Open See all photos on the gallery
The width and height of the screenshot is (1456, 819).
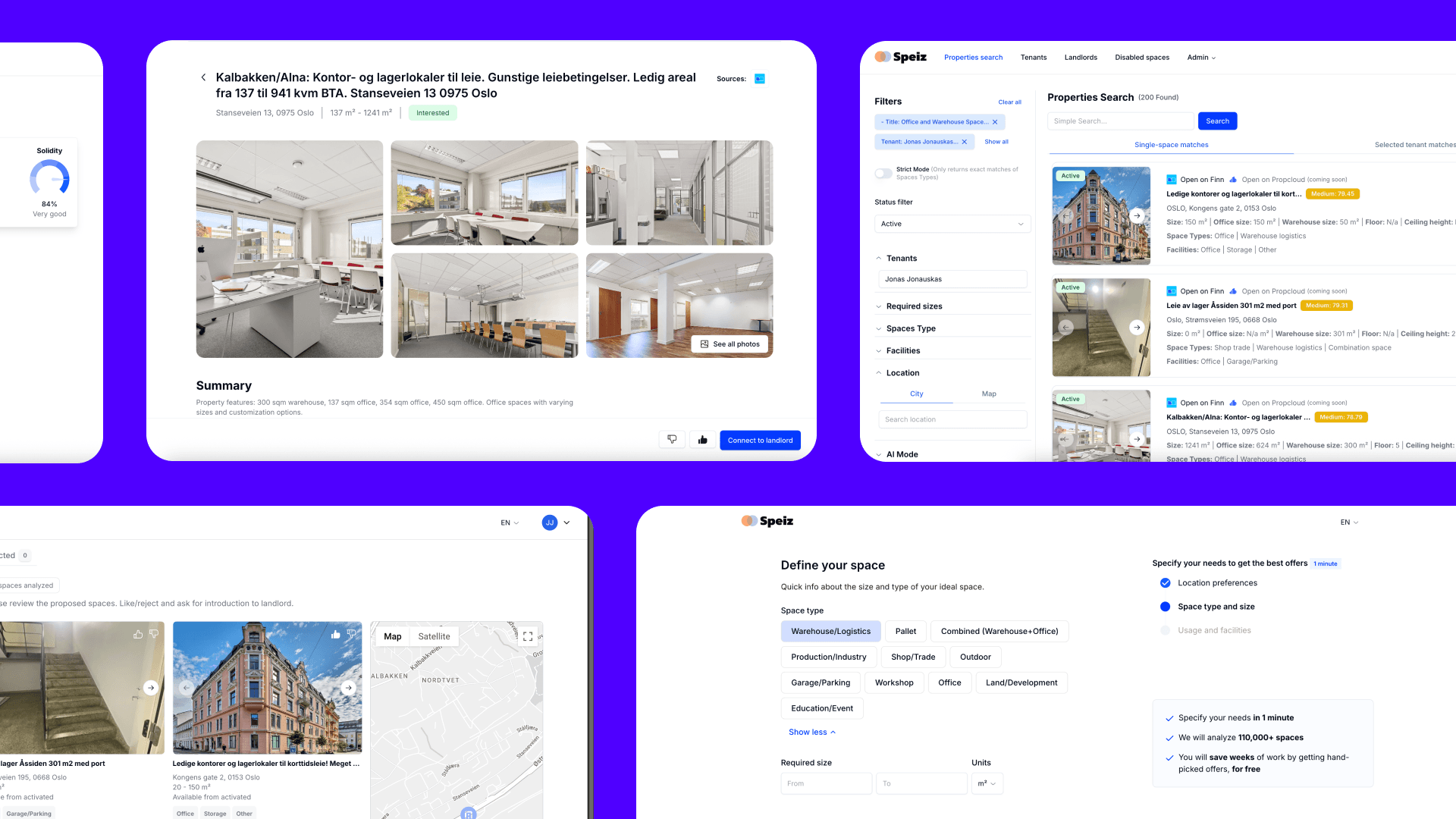click(730, 344)
